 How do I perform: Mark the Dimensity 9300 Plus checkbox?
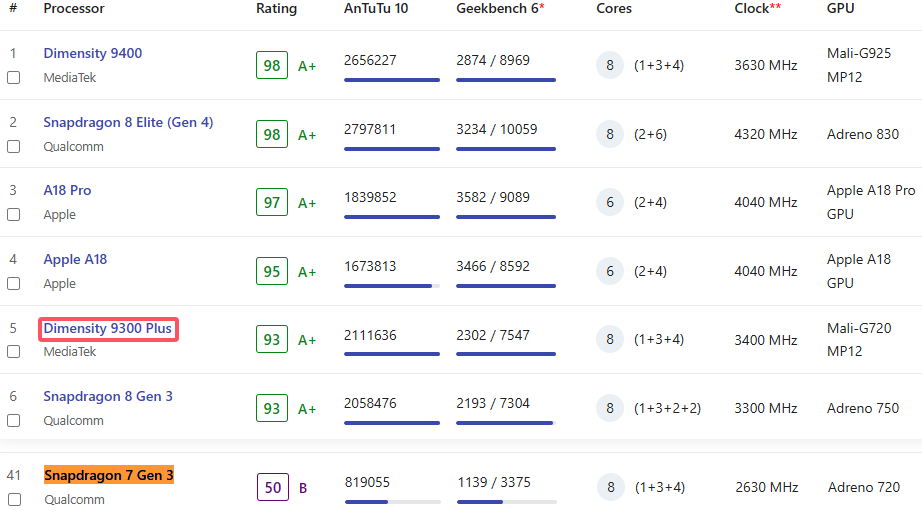[x=14, y=351]
